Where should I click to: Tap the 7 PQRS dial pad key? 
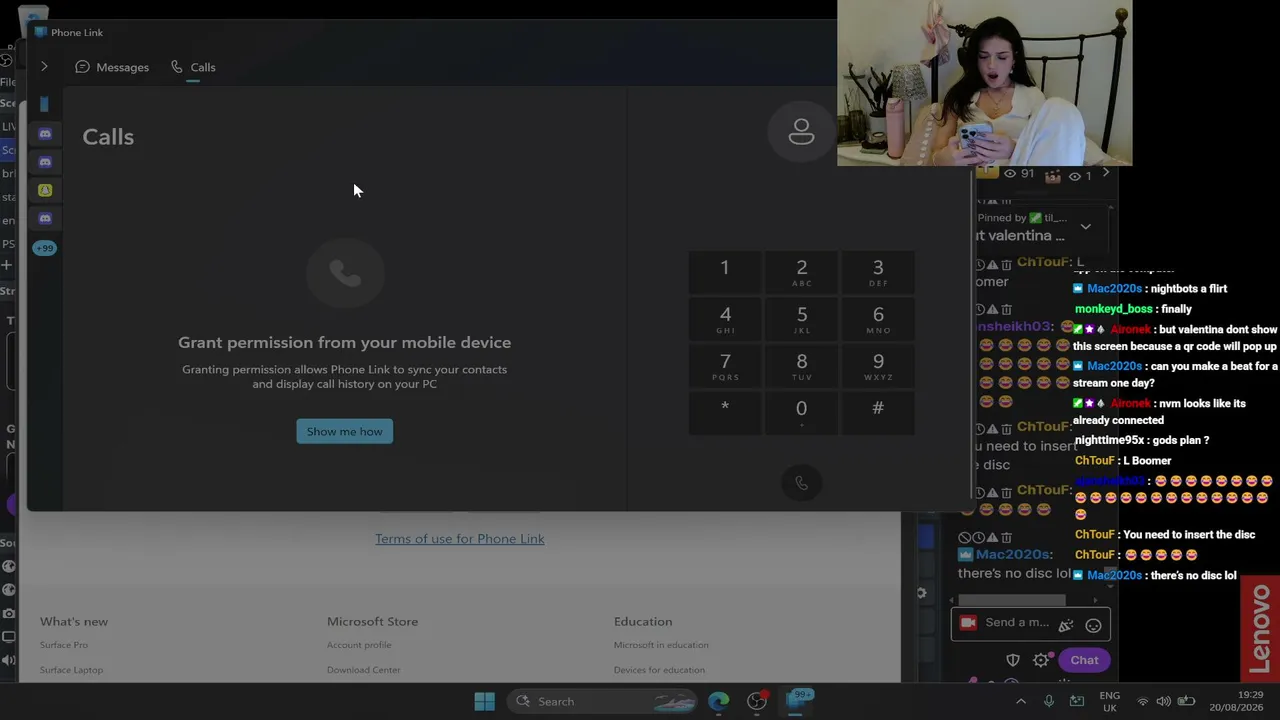(x=725, y=366)
